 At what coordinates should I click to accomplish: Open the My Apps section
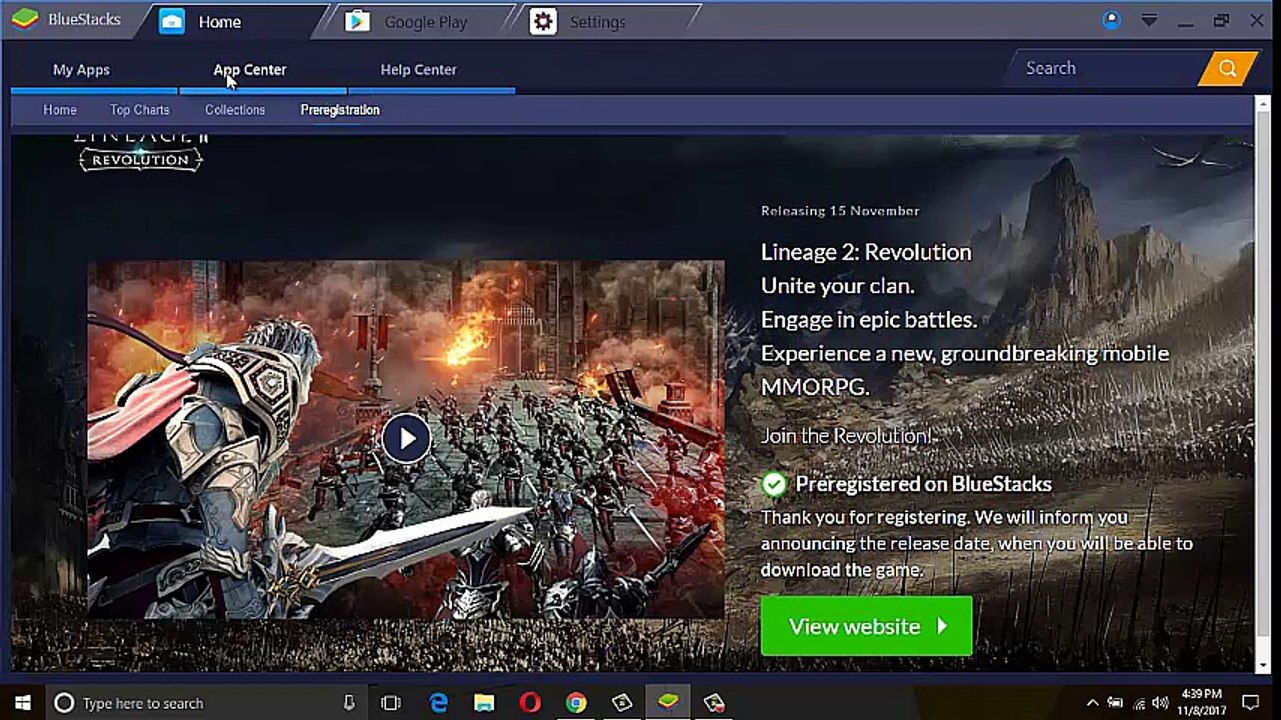tap(81, 69)
